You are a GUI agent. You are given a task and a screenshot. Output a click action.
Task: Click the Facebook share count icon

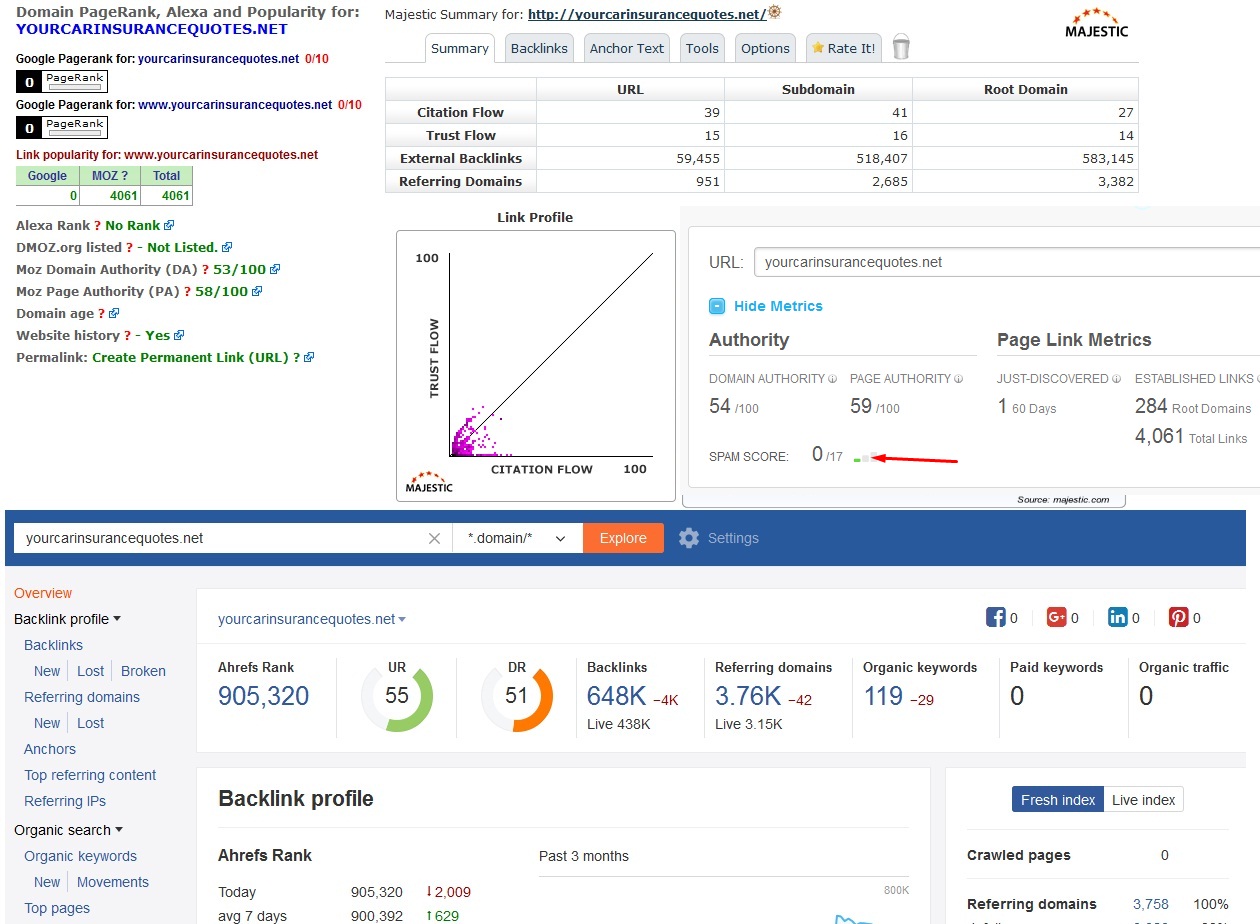pyautogui.click(x=995, y=617)
